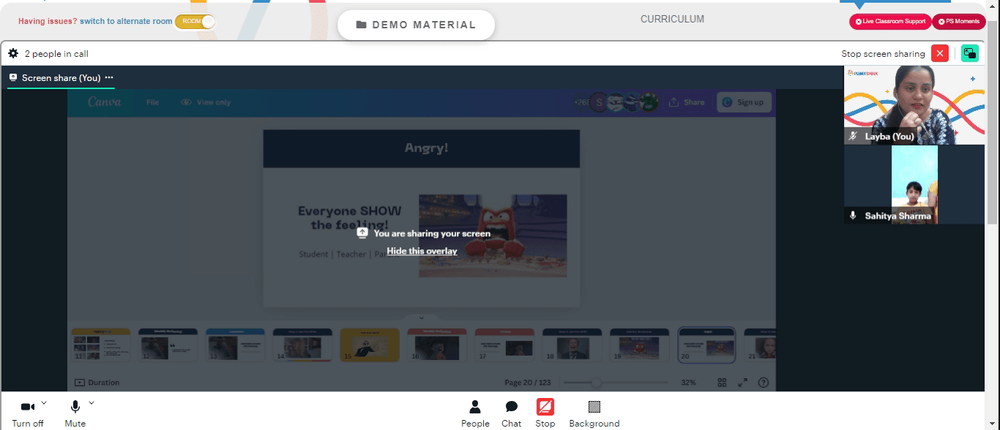Viewport: 1000px width, 430px height.
Task: Expand microphone options chevron
Action: (91, 403)
